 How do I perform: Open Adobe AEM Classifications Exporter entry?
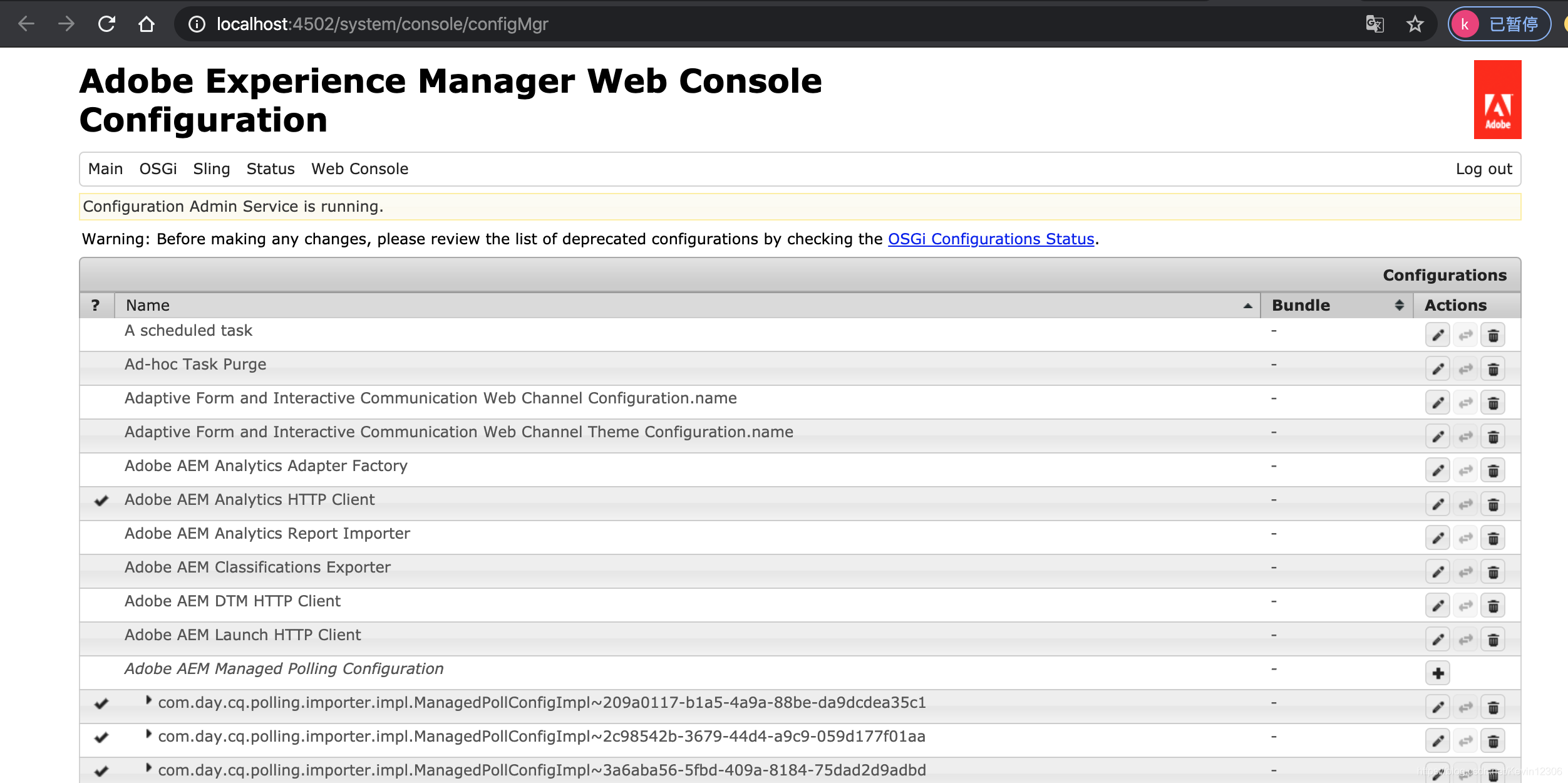257,568
